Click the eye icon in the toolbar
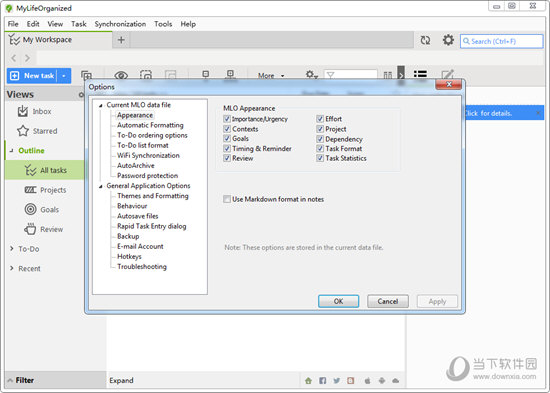 click(121, 75)
